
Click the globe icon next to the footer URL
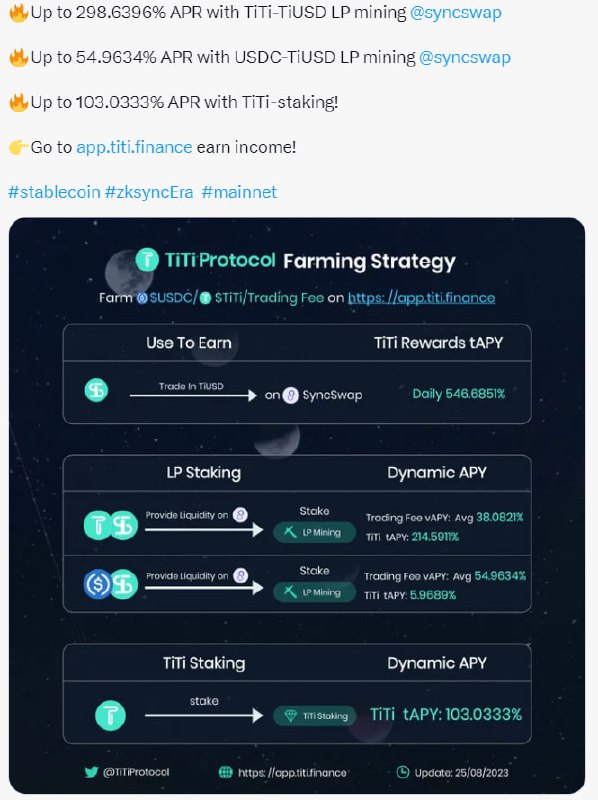[226, 772]
